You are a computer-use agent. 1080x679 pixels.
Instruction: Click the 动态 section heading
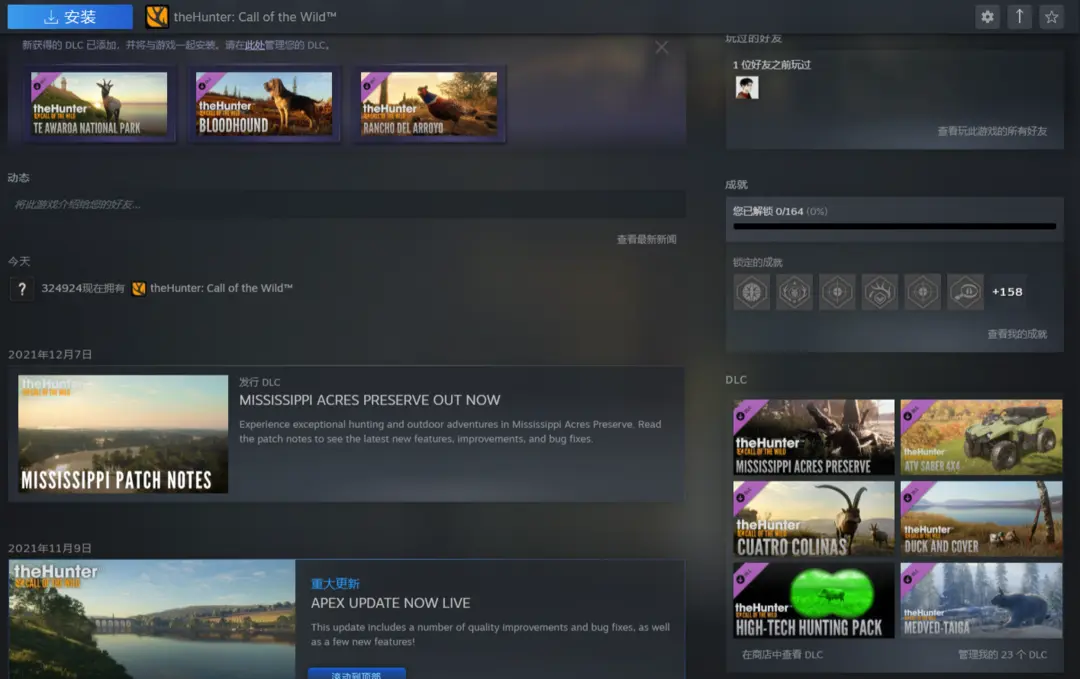(x=19, y=178)
